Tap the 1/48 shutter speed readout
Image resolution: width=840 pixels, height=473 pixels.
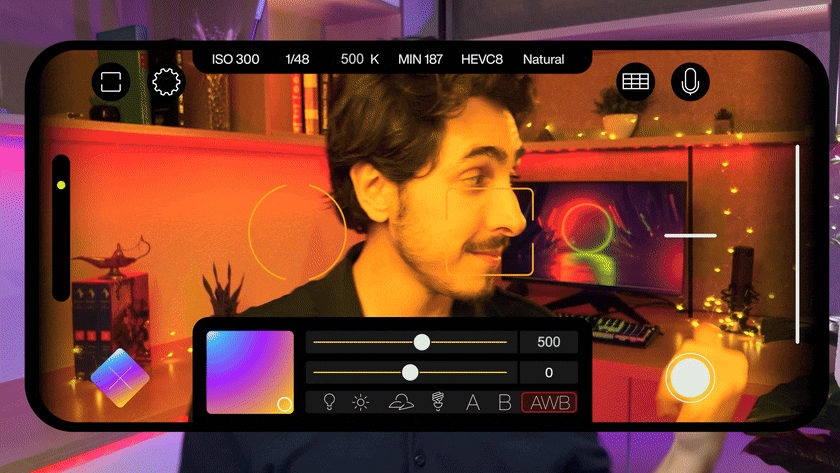[297, 59]
